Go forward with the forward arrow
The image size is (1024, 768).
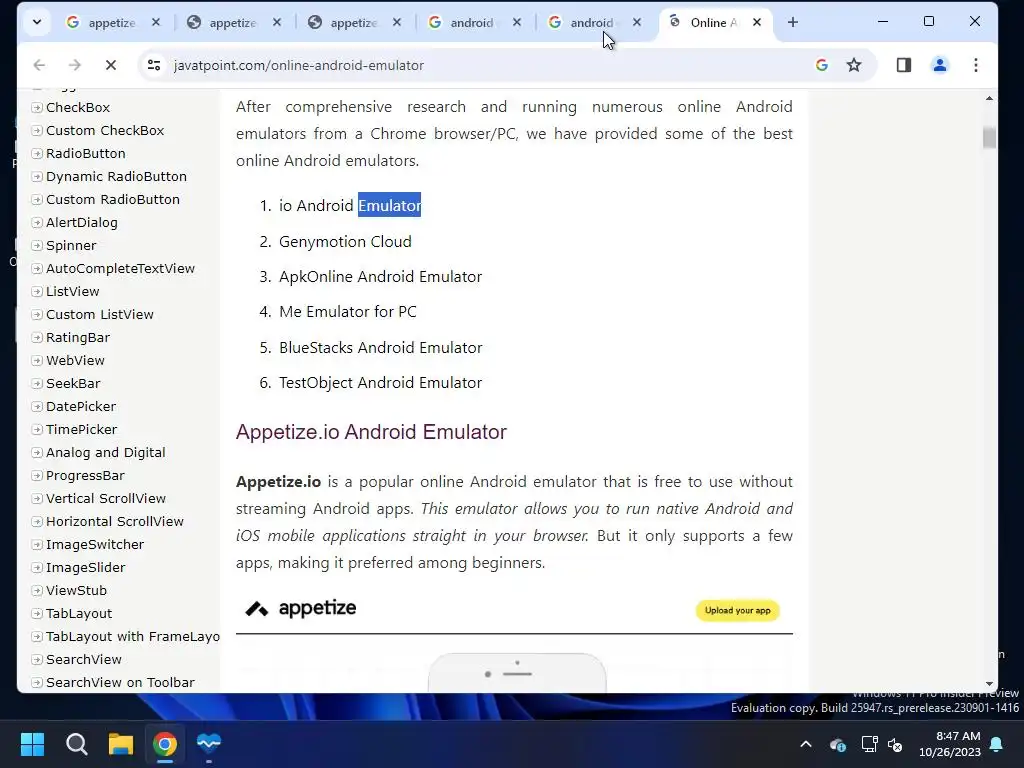(x=74, y=65)
